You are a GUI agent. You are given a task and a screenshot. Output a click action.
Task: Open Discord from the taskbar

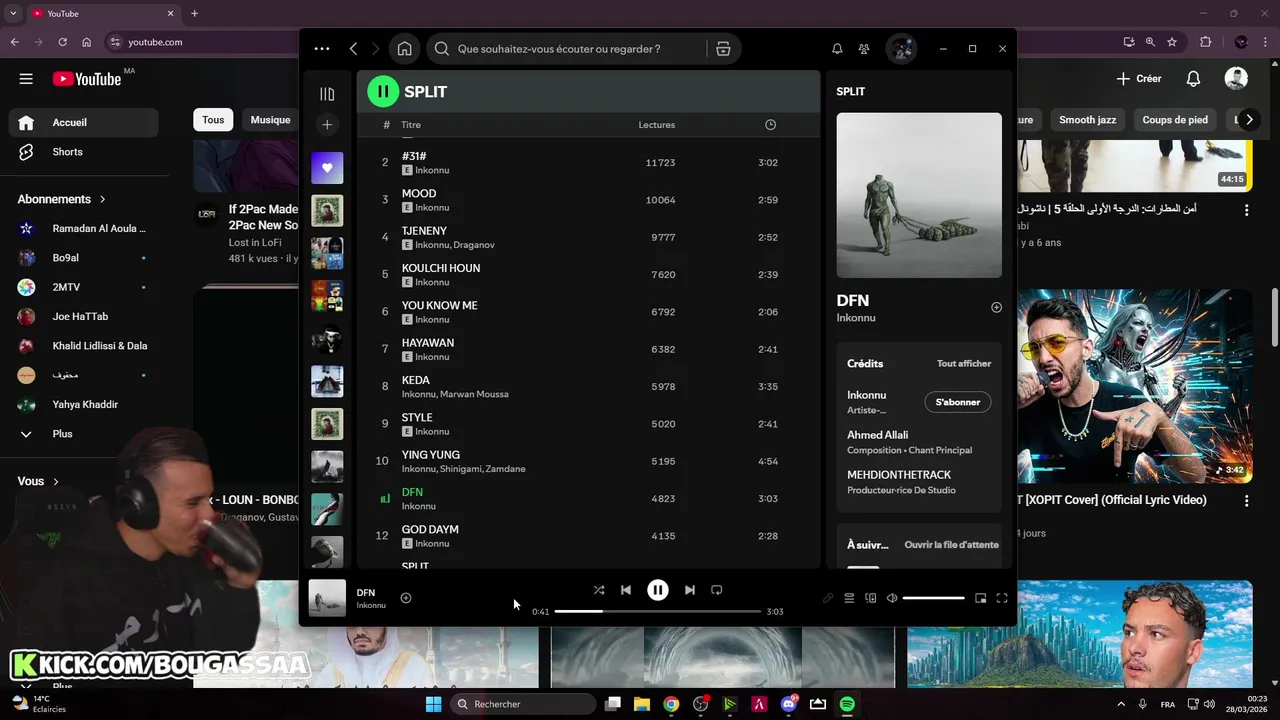pos(789,704)
